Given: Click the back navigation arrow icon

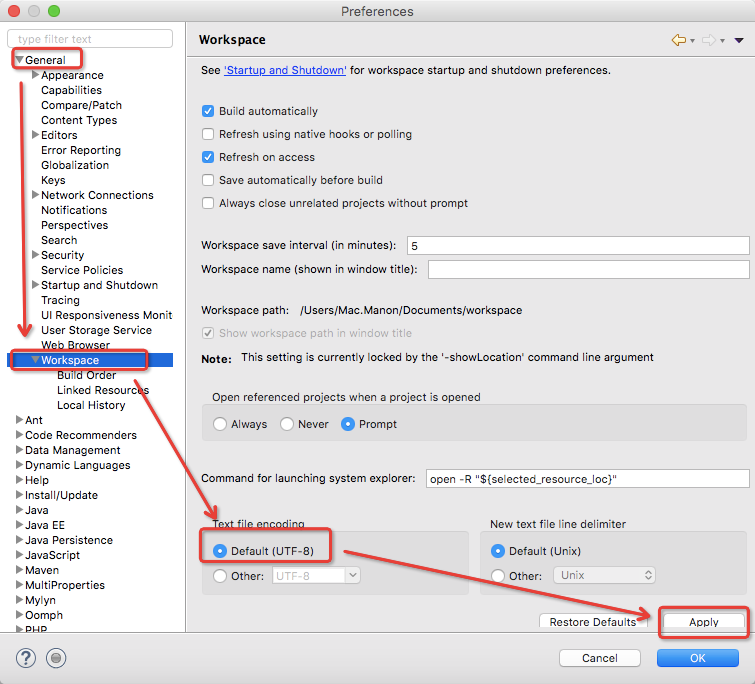Looking at the screenshot, I should click(679, 40).
